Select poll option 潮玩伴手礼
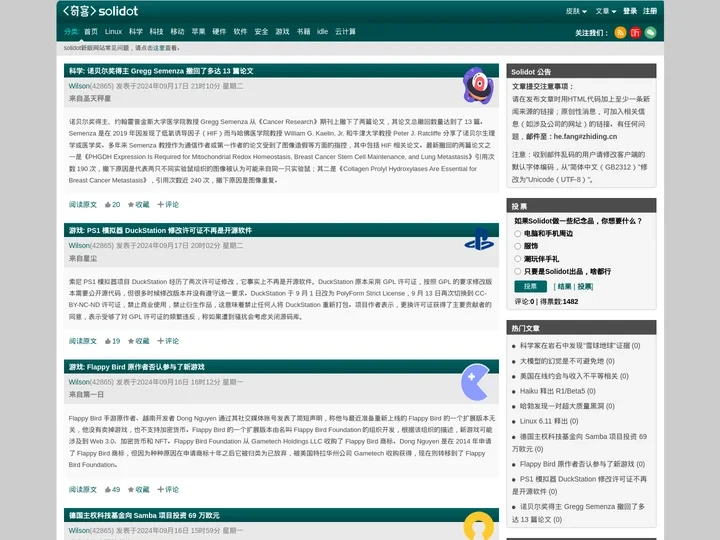The height and width of the screenshot is (540, 720). coord(518,259)
